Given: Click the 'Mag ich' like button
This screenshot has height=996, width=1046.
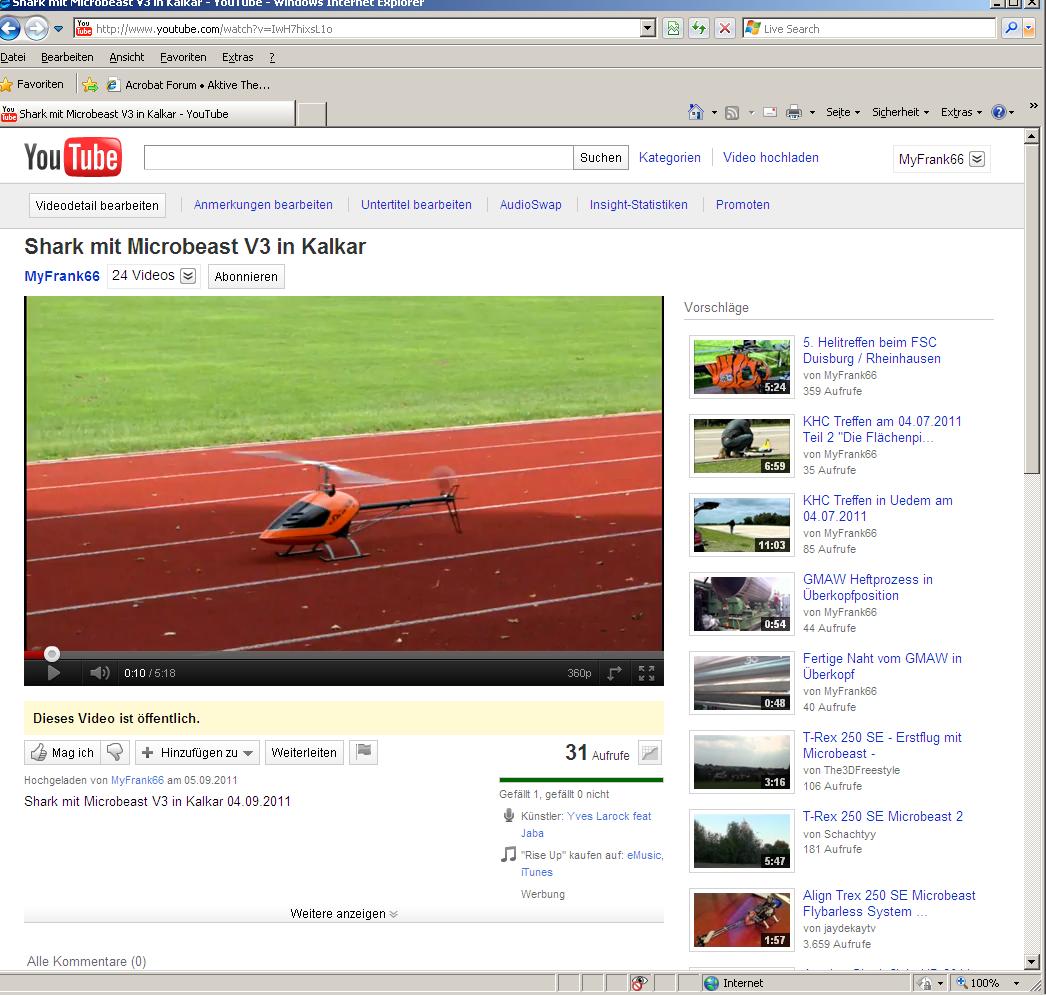Looking at the screenshot, I should point(62,752).
